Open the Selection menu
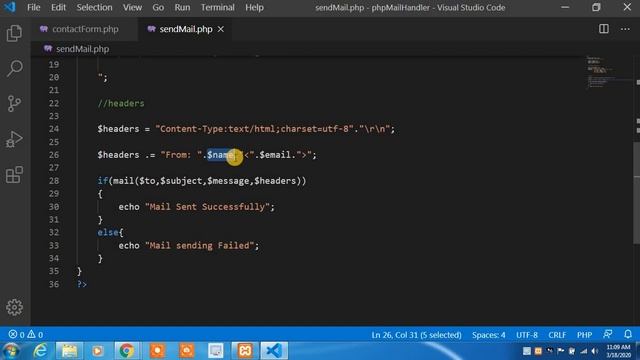The height and width of the screenshot is (360, 640). [94, 7]
